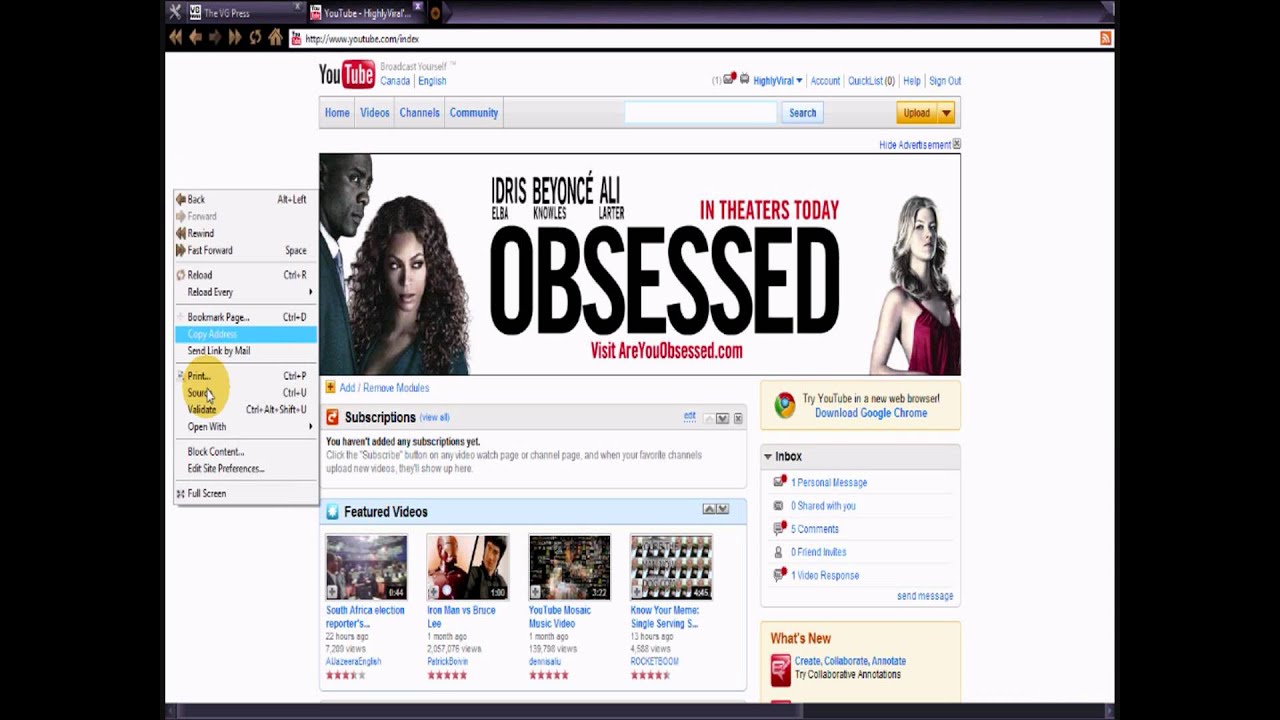The height and width of the screenshot is (720, 1280).
Task: Select the YouTube HighlyViral tab
Action: [x=366, y=13]
